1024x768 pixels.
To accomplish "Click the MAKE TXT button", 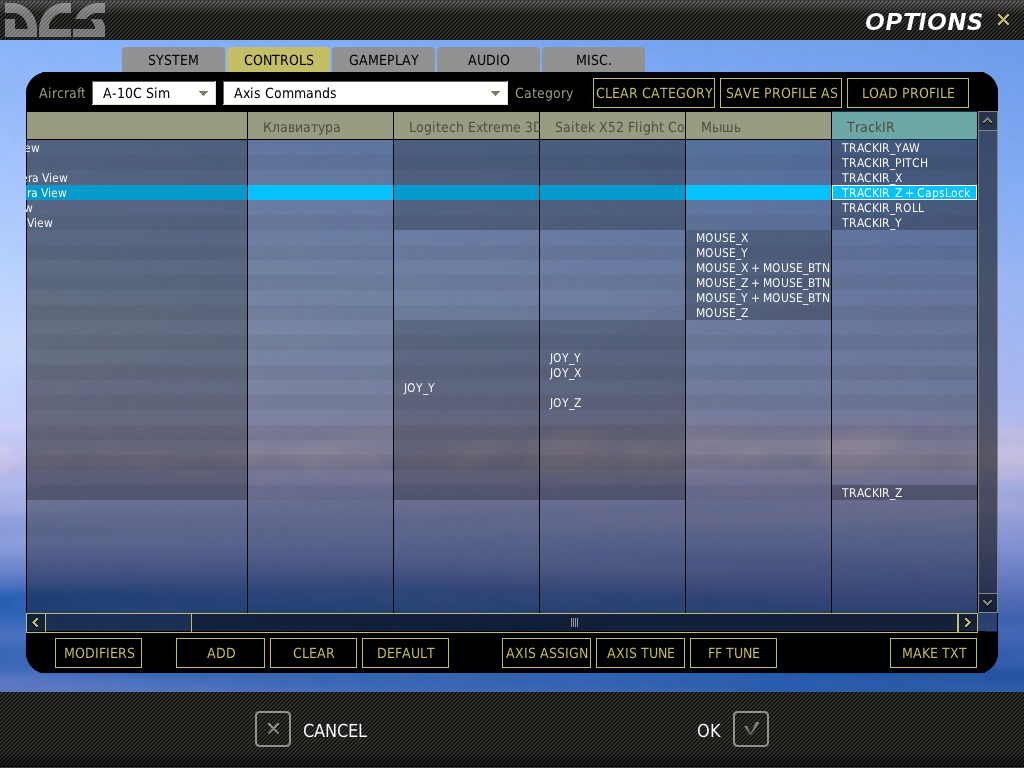I will (x=934, y=653).
